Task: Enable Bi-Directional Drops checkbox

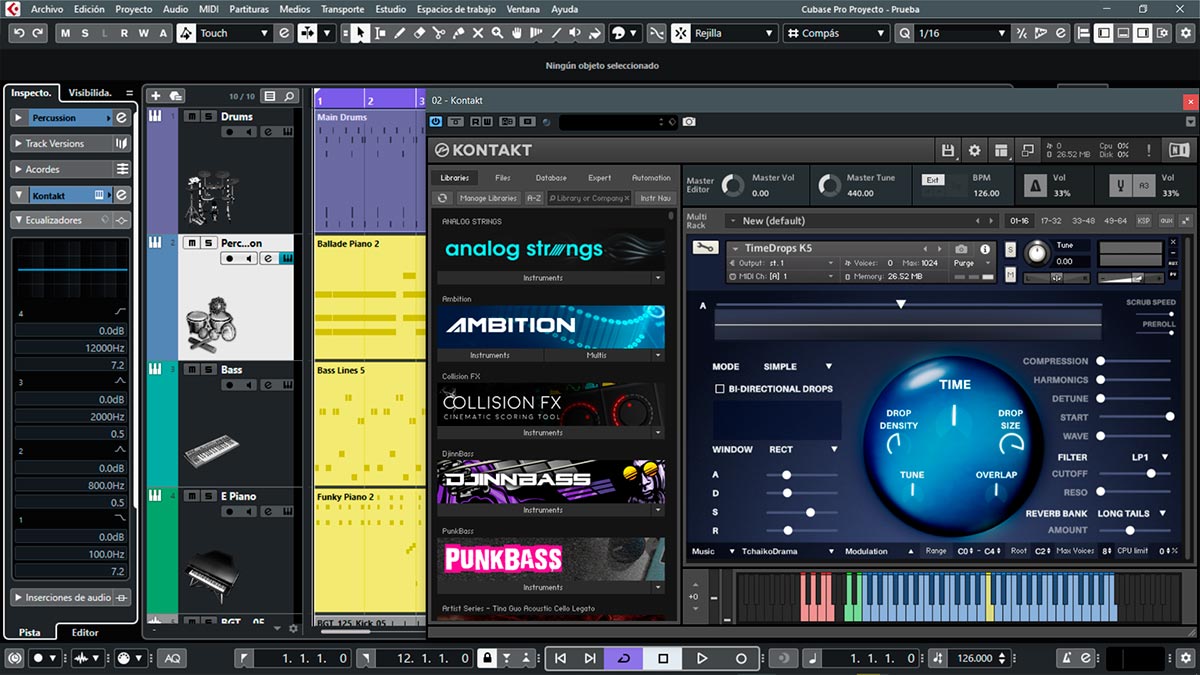Action: 720,388
